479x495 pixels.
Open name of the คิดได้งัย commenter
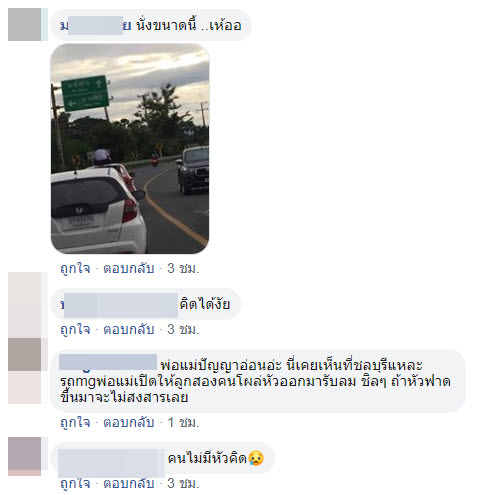pos(119,305)
